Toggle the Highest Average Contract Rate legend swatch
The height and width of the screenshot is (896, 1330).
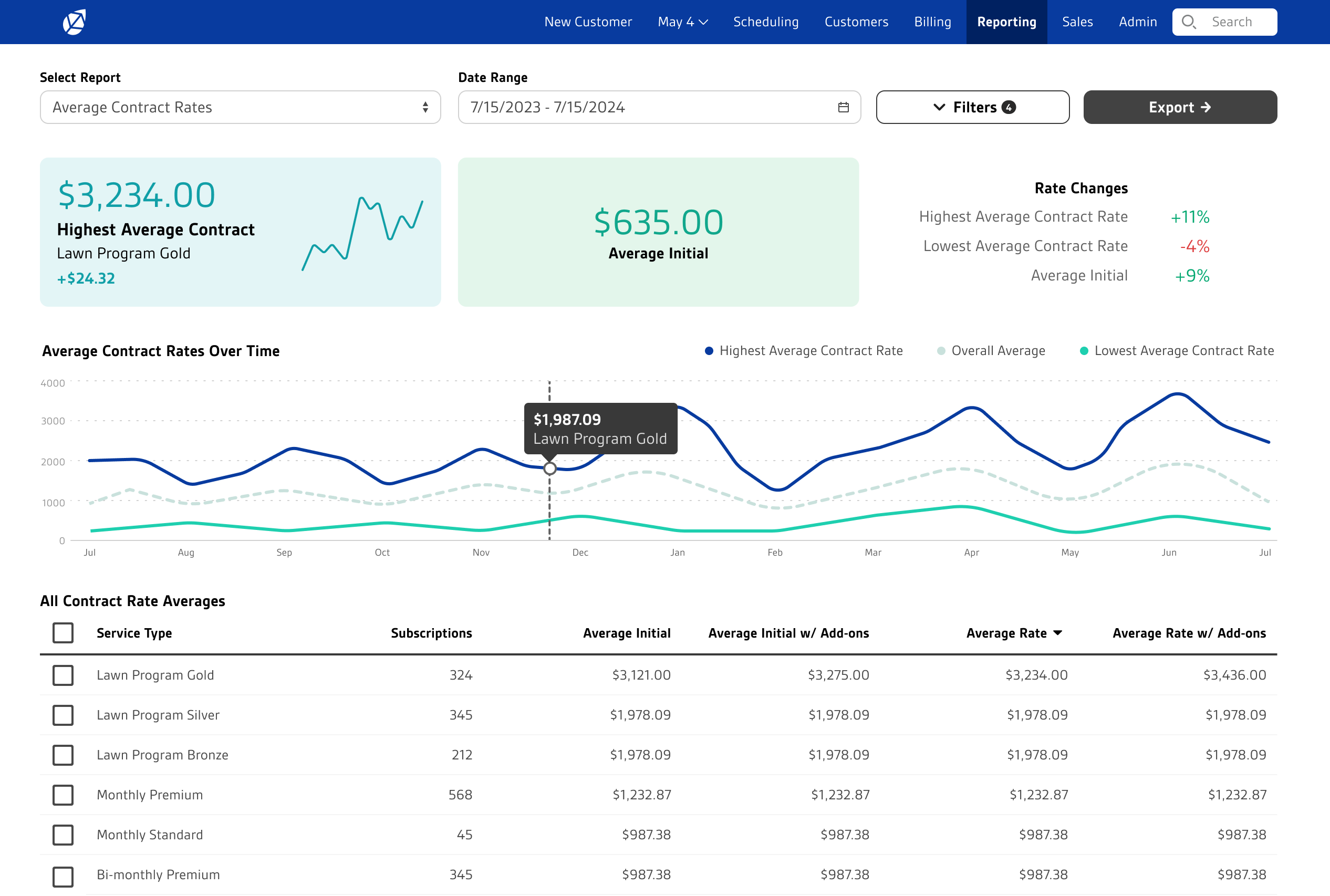point(709,351)
